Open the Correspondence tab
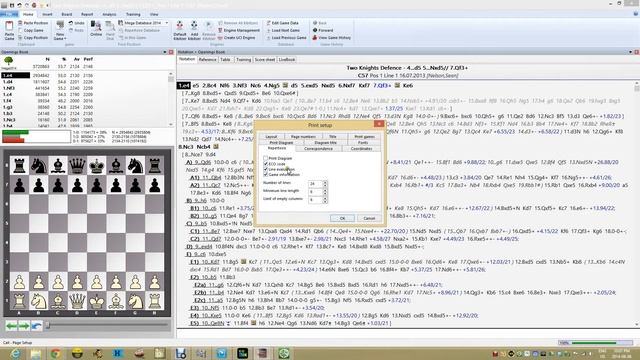640x360 pixels. pyautogui.click(x=318, y=149)
